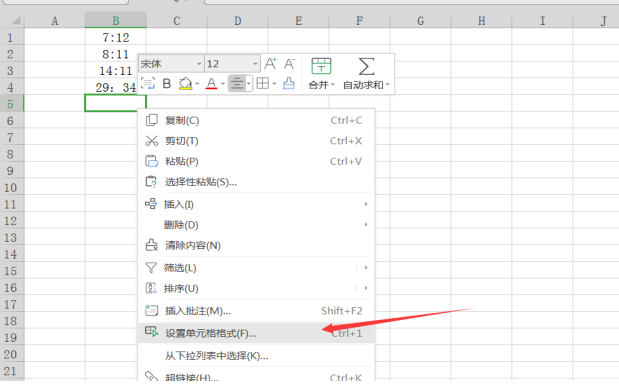Select row 12 header
This screenshot has height=392, width=619.
coord(12,221)
